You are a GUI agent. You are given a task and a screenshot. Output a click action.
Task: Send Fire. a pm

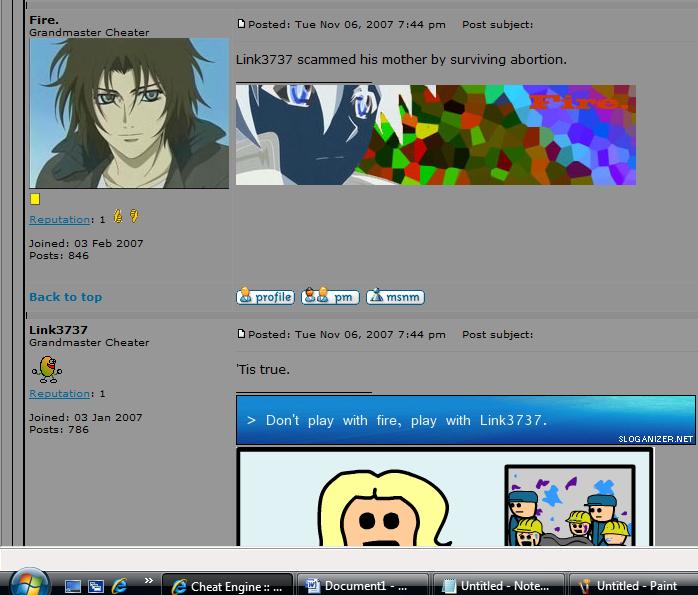[330, 296]
